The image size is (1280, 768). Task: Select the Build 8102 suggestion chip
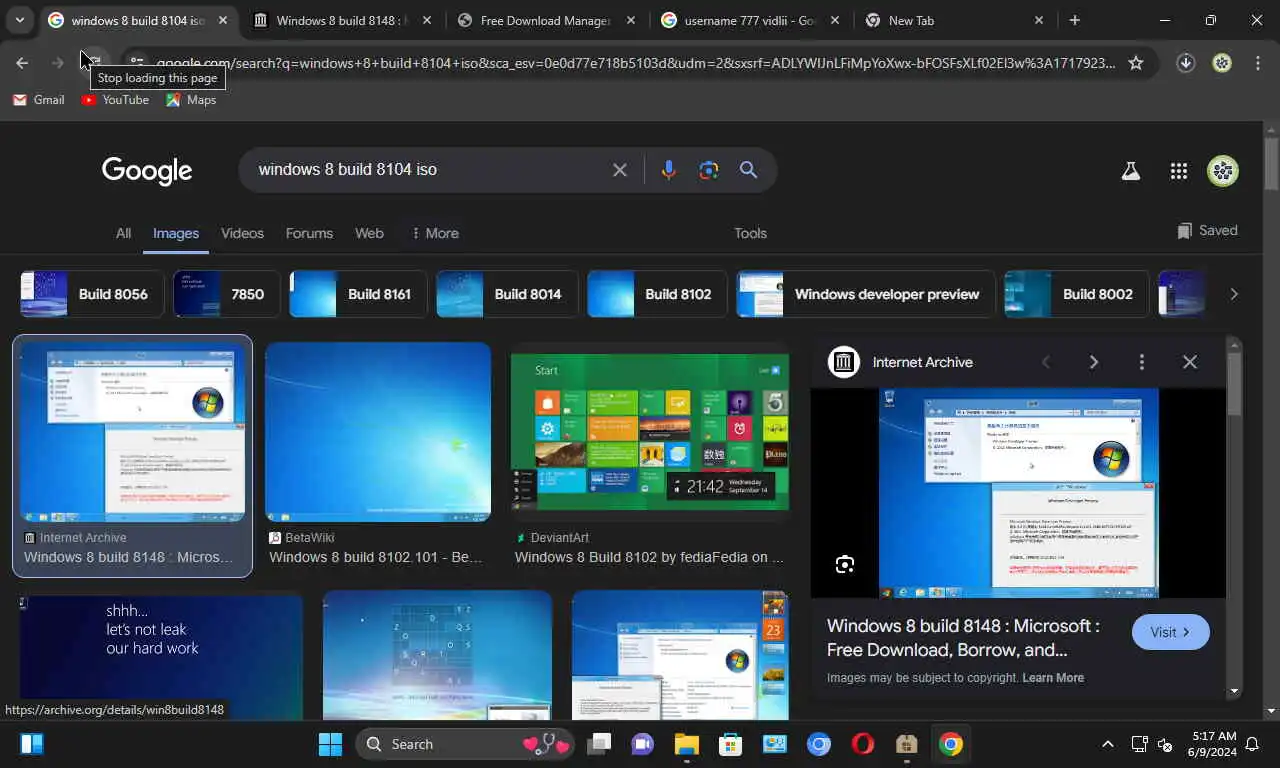[x=657, y=294]
